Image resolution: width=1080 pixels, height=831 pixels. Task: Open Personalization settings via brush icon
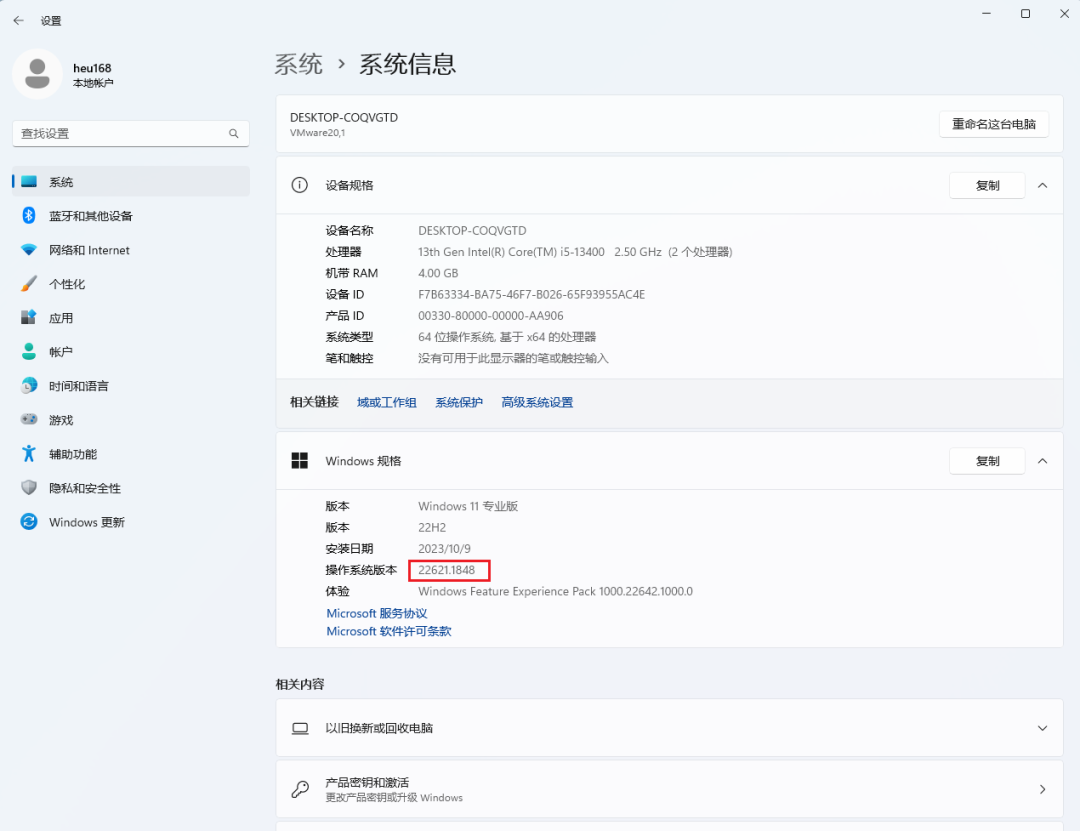click(x=29, y=283)
